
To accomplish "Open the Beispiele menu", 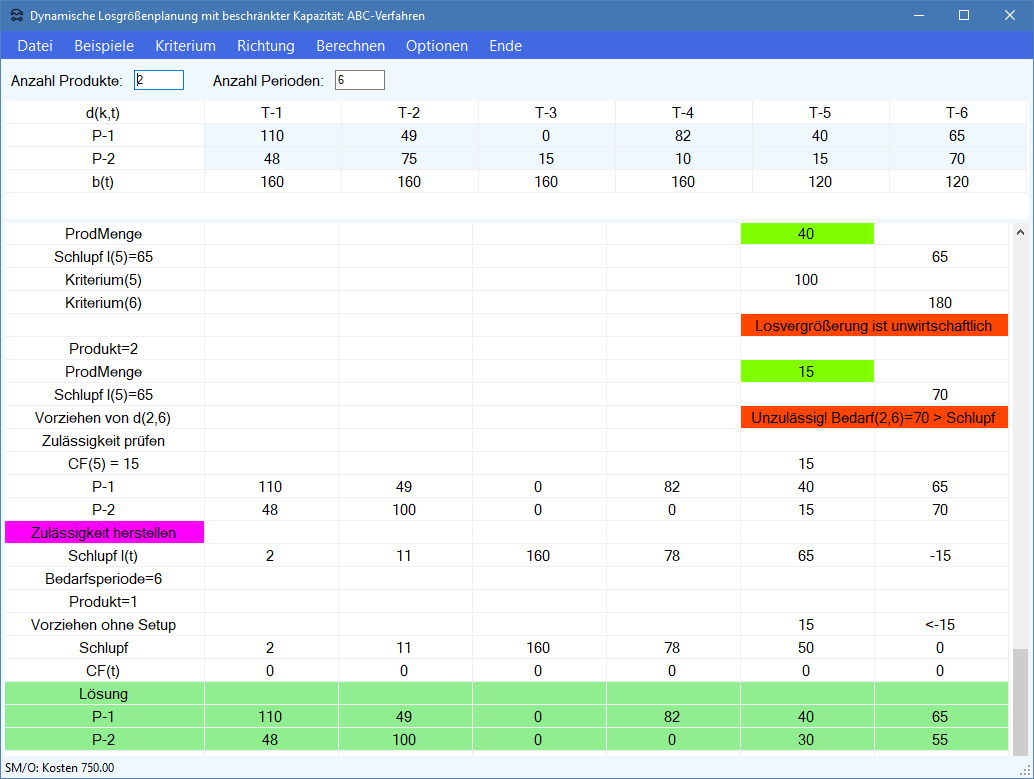I will 104,46.
